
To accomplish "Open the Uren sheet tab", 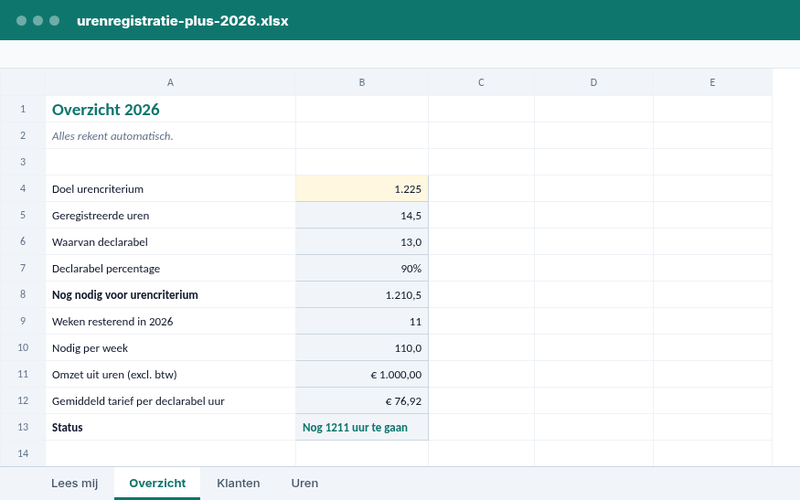I will 305,483.
